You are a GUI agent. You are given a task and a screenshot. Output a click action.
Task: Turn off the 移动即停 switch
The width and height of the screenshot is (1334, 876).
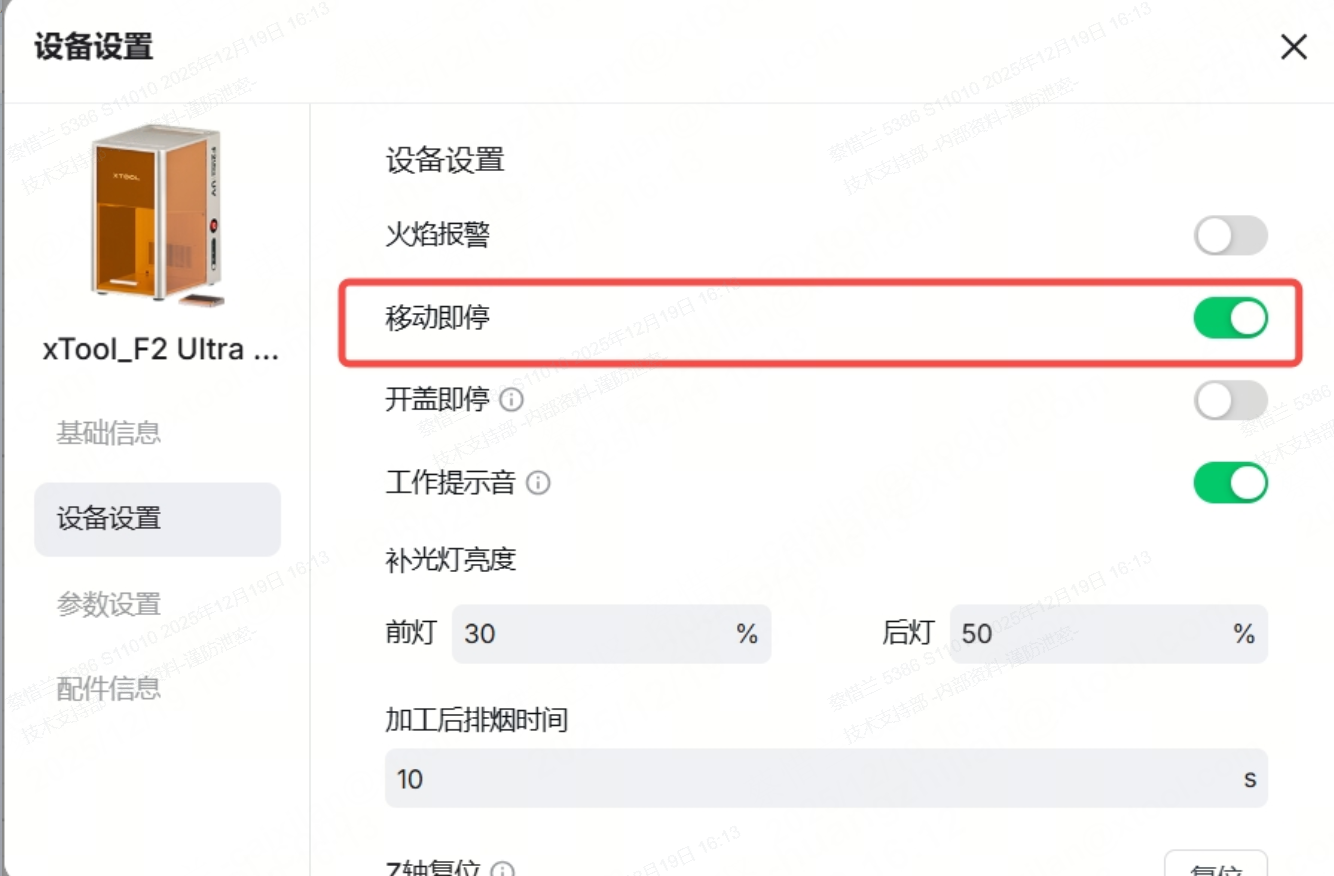1230,319
